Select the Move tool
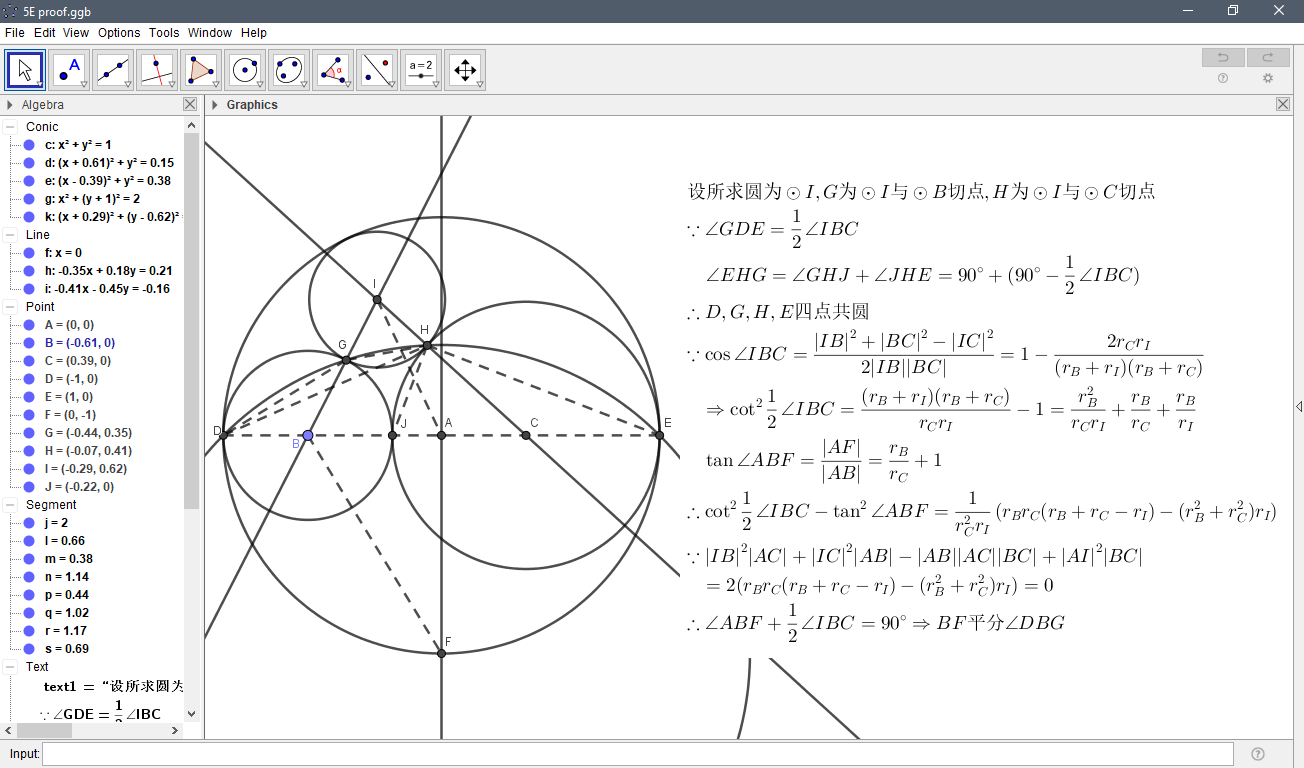1304x768 pixels. pyautogui.click(x=24, y=69)
